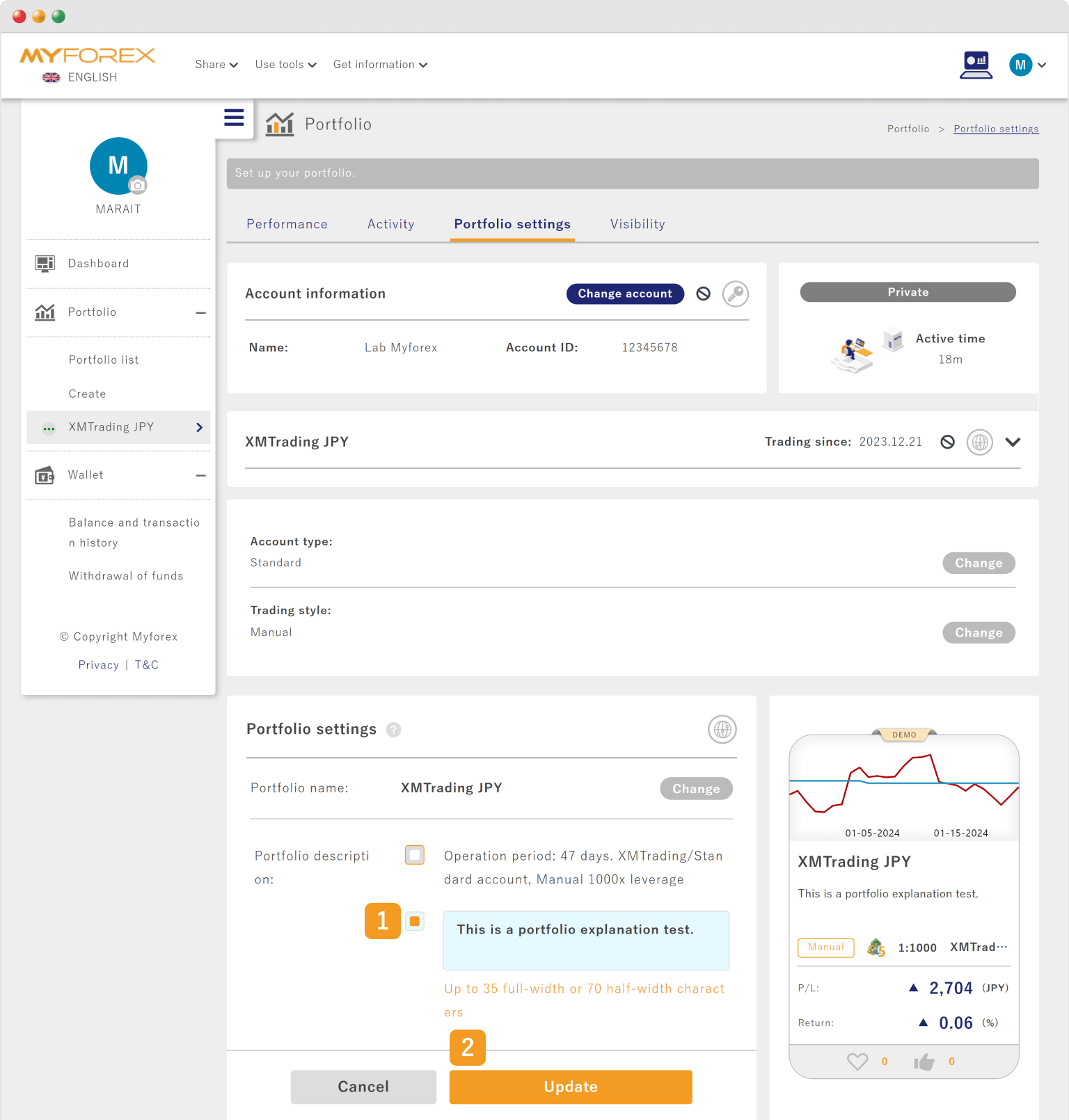
Task: Click the broker logo icon beside 1:1000
Action: point(876,947)
